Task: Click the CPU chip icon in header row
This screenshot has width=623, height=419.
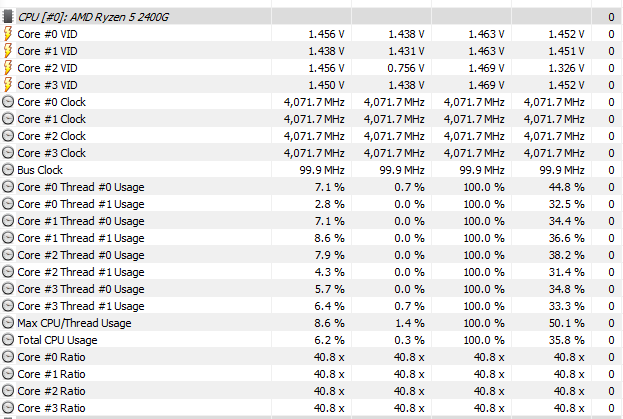Action: coord(8,17)
